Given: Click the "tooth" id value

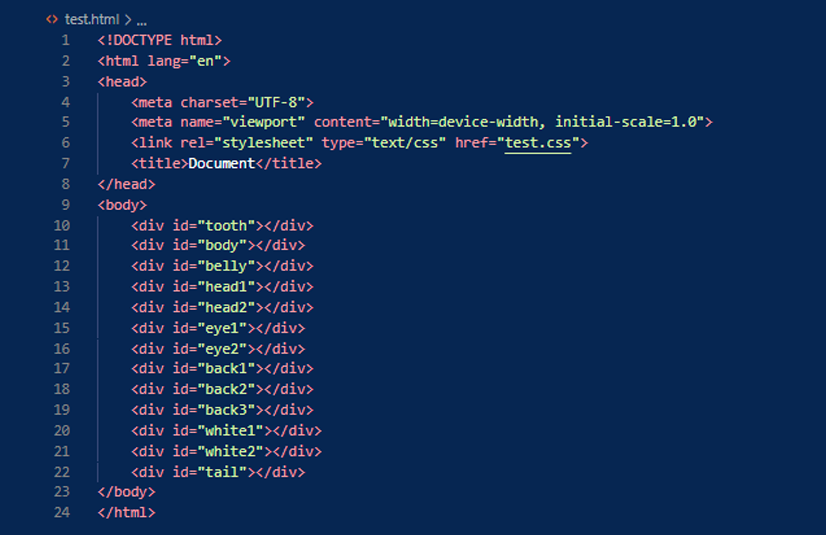Looking at the screenshot, I should (x=230, y=226).
